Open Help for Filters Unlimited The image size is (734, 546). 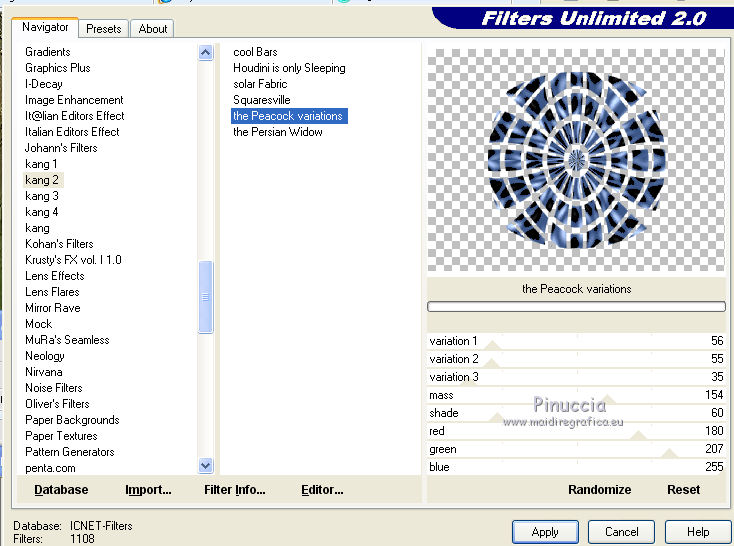697,532
